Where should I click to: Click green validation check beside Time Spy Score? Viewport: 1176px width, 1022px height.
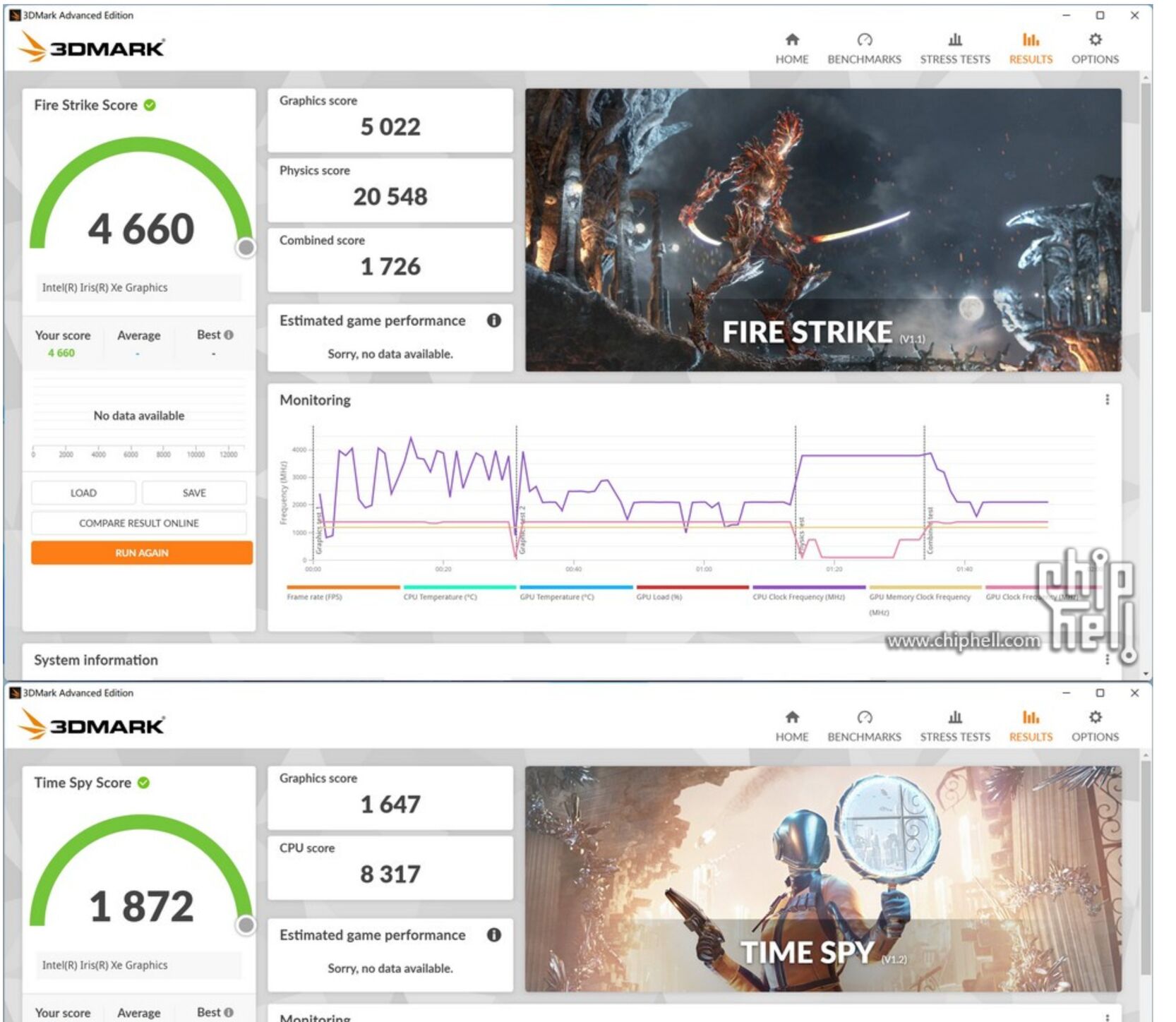pyautogui.click(x=143, y=783)
